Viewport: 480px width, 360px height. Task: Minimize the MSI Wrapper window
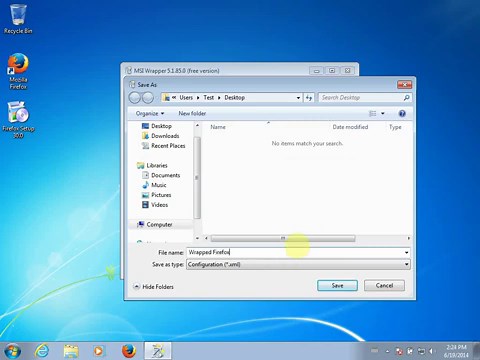point(317,71)
